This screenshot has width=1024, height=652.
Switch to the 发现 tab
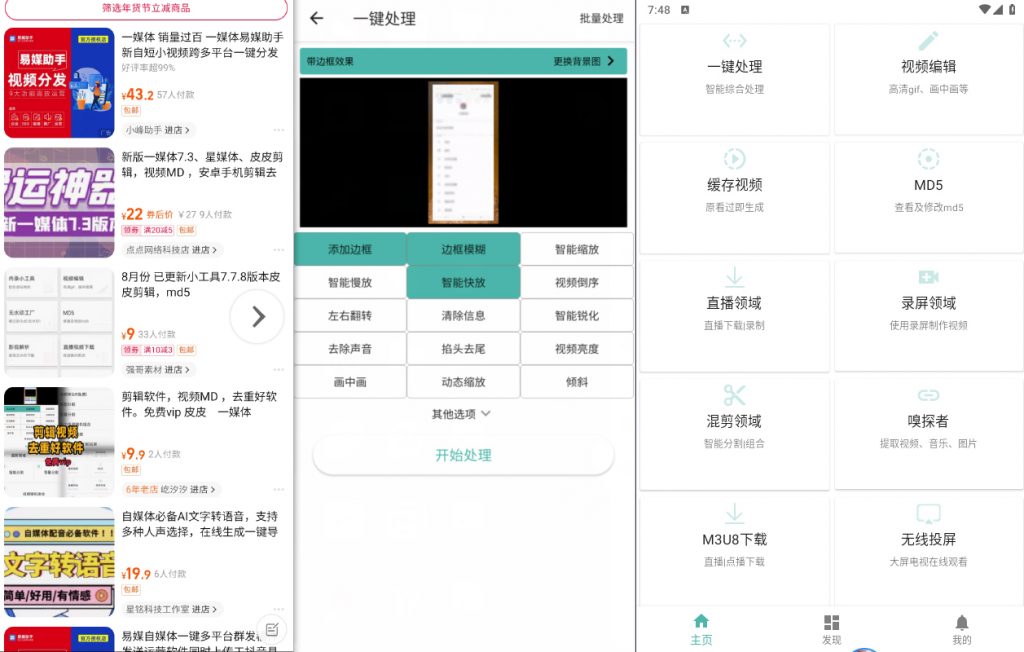(x=830, y=629)
